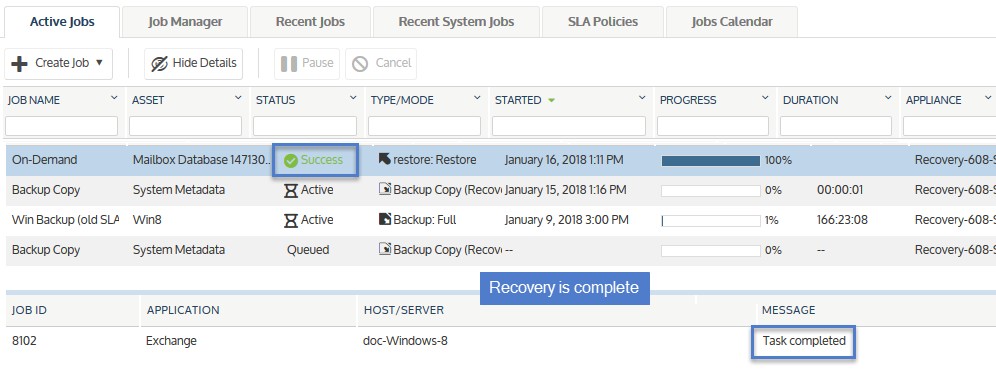Switch to the Active Jobs tab
Viewport: 996px width, 372px height.
[62, 22]
